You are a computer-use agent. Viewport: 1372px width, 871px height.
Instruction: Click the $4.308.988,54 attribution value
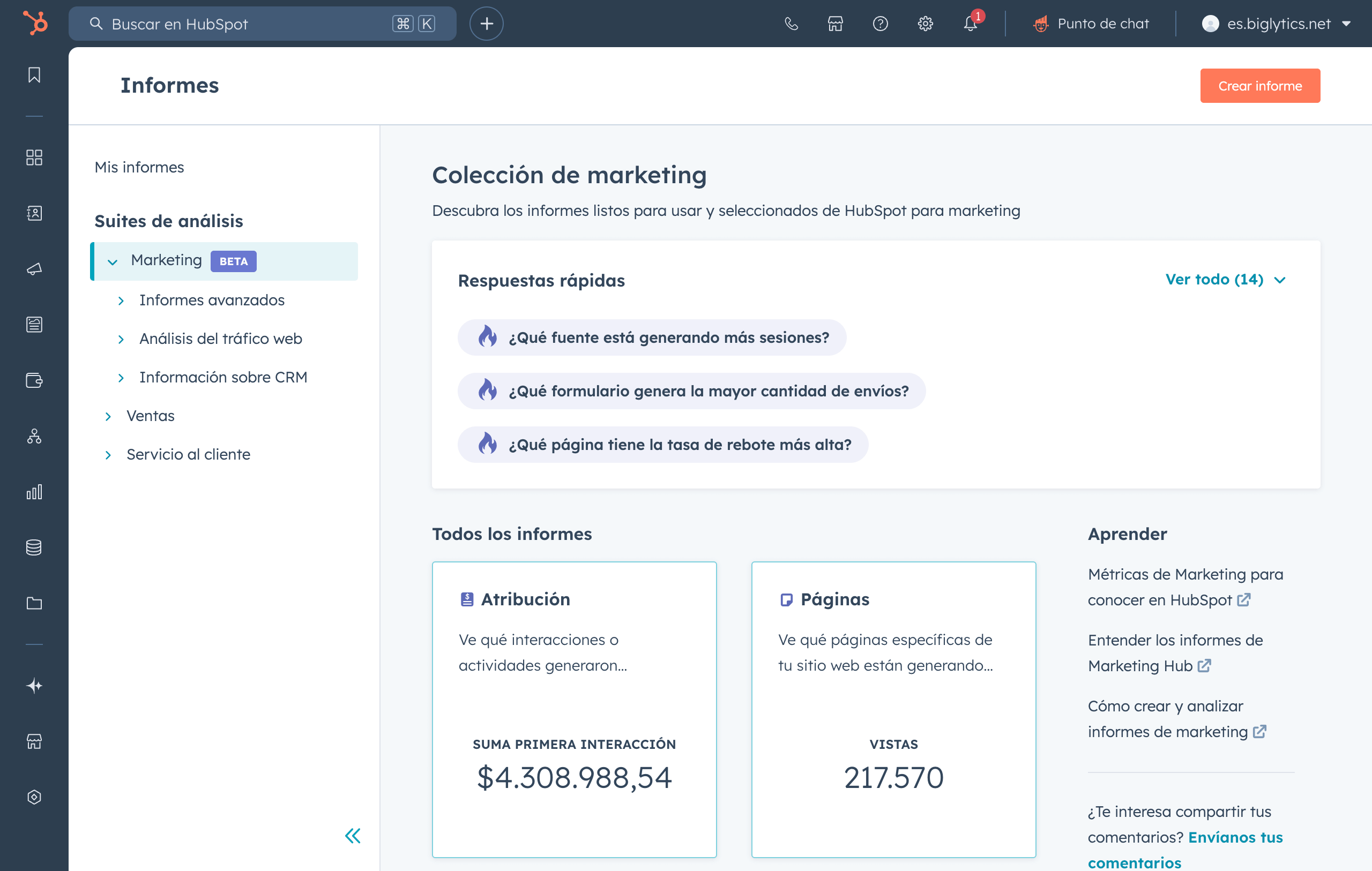[574, 778]
